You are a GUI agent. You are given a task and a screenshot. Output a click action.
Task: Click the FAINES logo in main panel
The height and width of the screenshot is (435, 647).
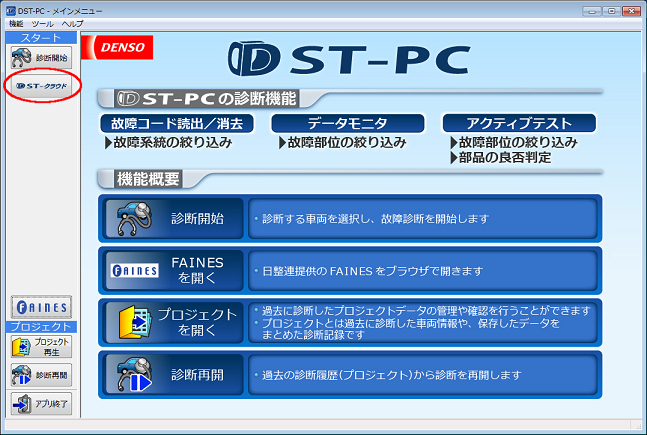135,271
